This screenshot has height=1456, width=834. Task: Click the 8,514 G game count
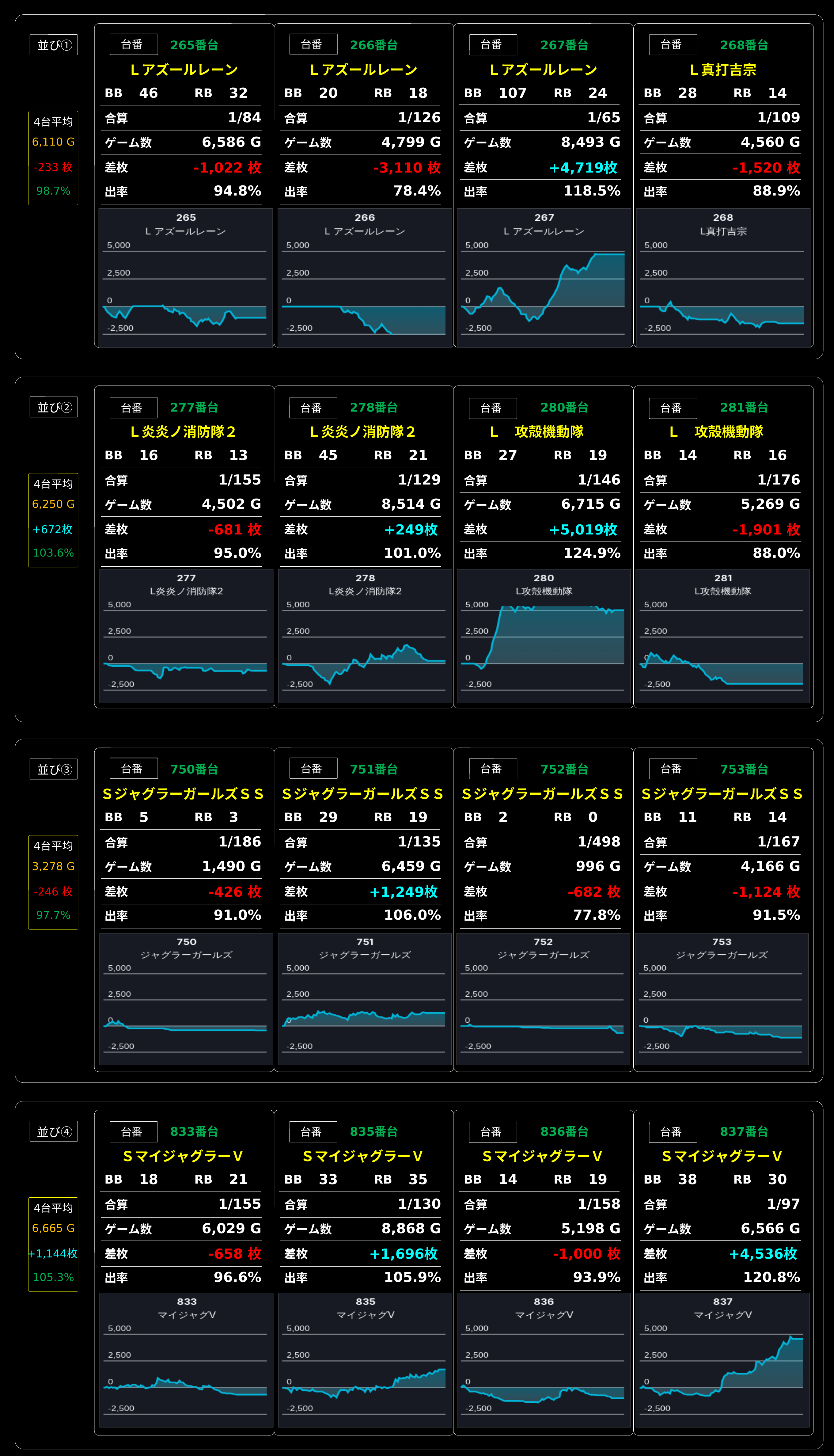click(x=411, y=504)
